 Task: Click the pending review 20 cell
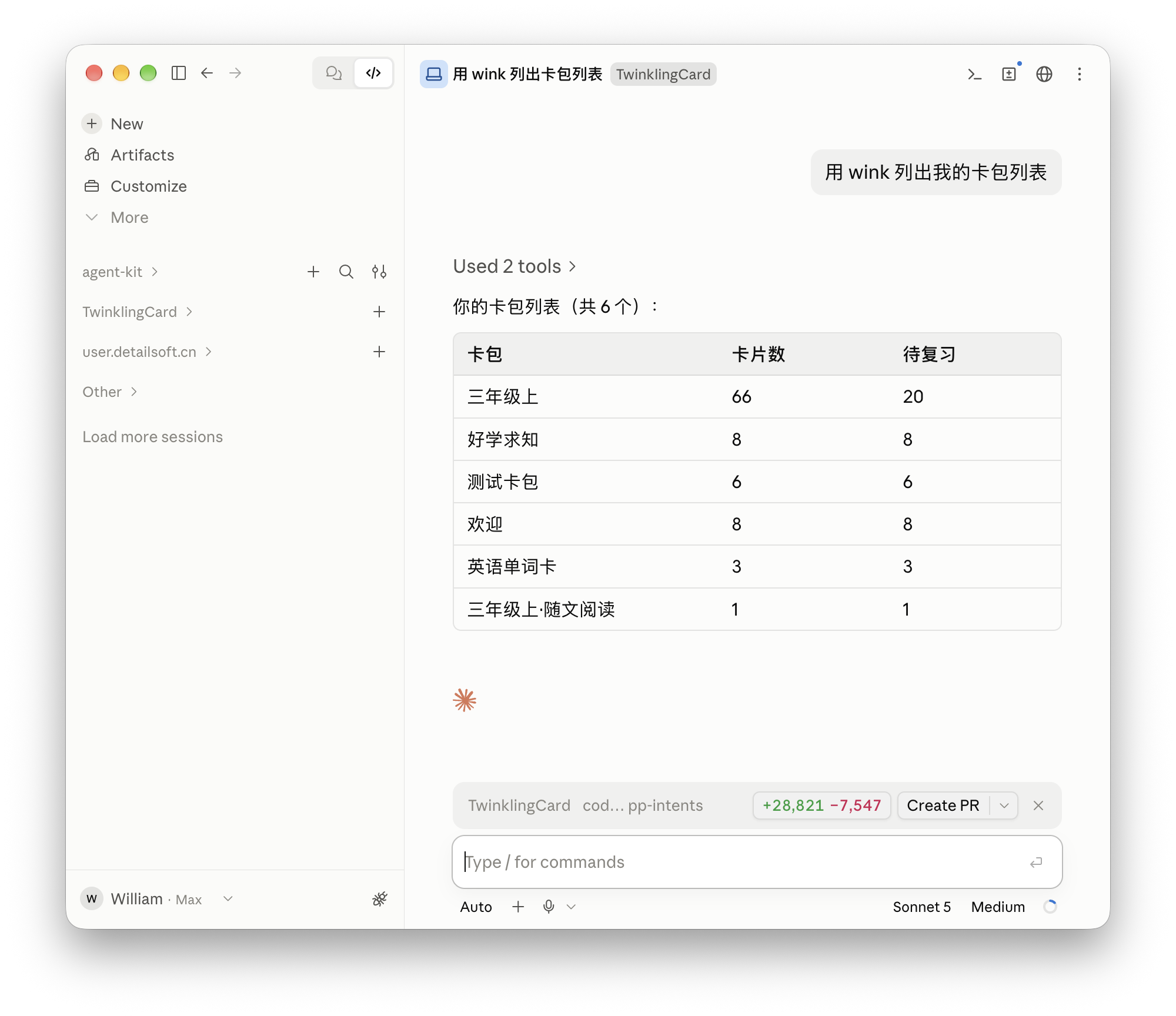point(913,397)
